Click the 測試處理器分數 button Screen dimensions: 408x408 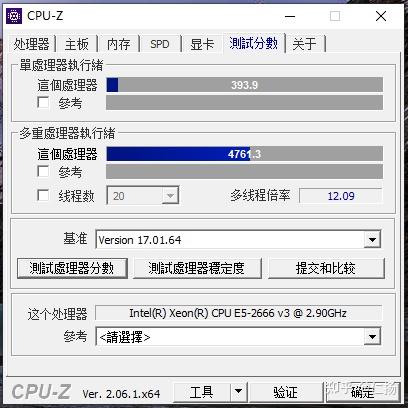72,268
